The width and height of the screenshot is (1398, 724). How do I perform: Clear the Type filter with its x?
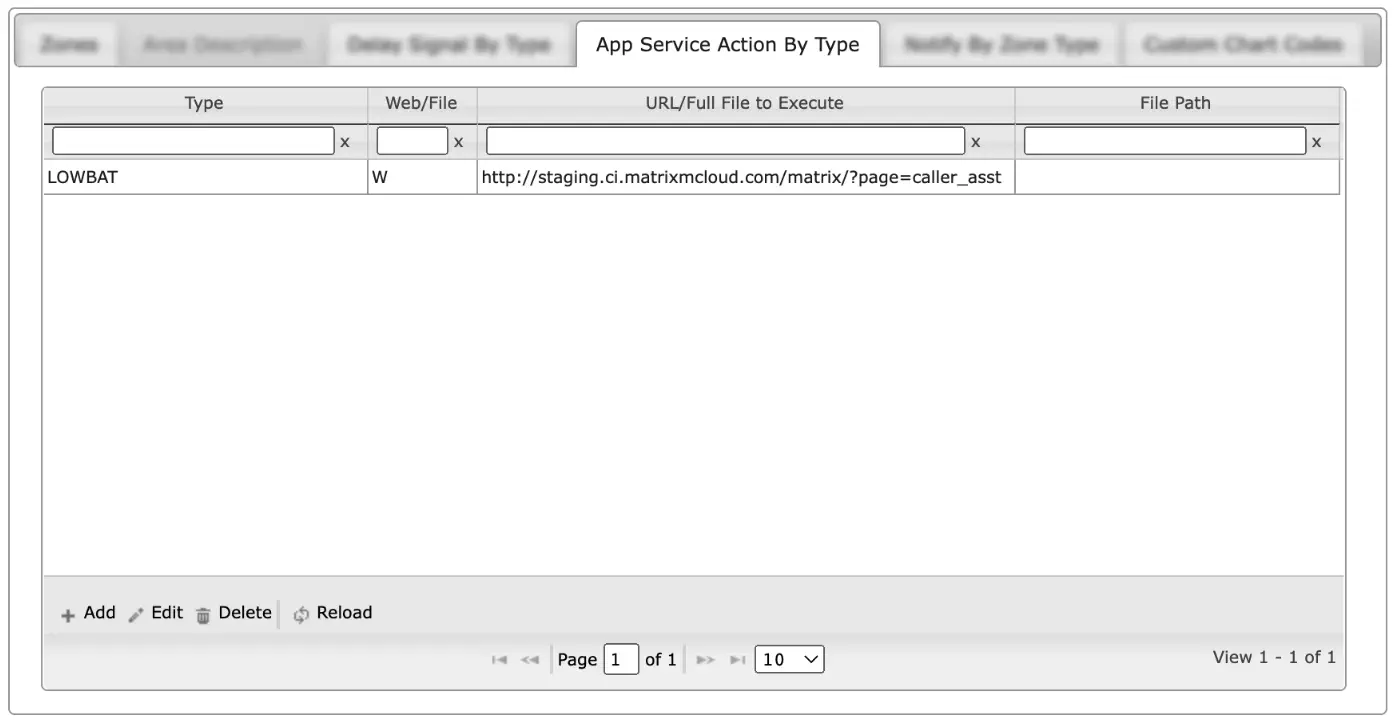click(345, 142)
